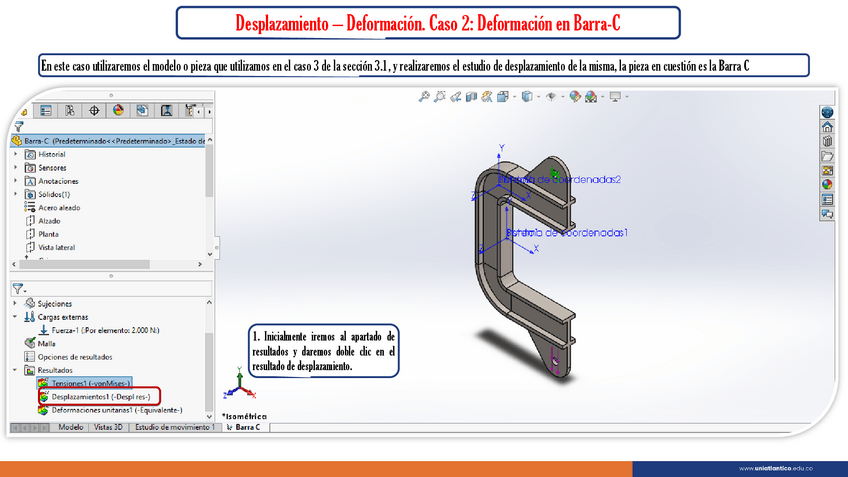848x477 pixels.
Task: Switch to the Modelo tab
Action: tap(70, 427)
